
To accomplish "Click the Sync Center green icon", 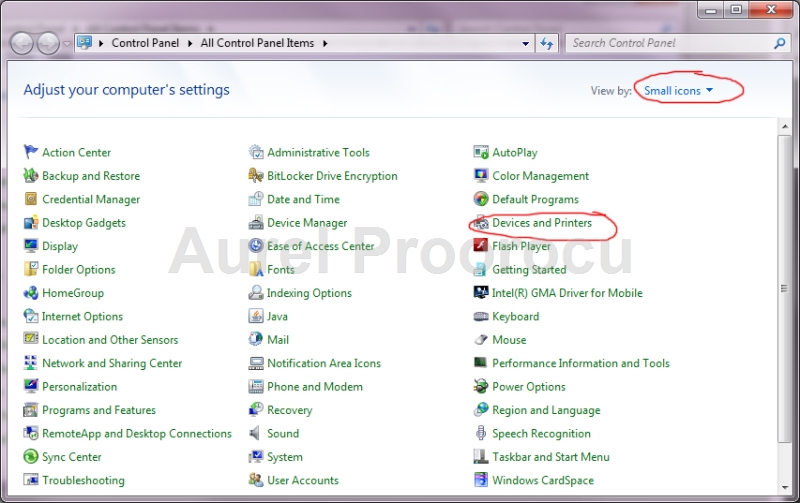I will [x=31, y=456].
